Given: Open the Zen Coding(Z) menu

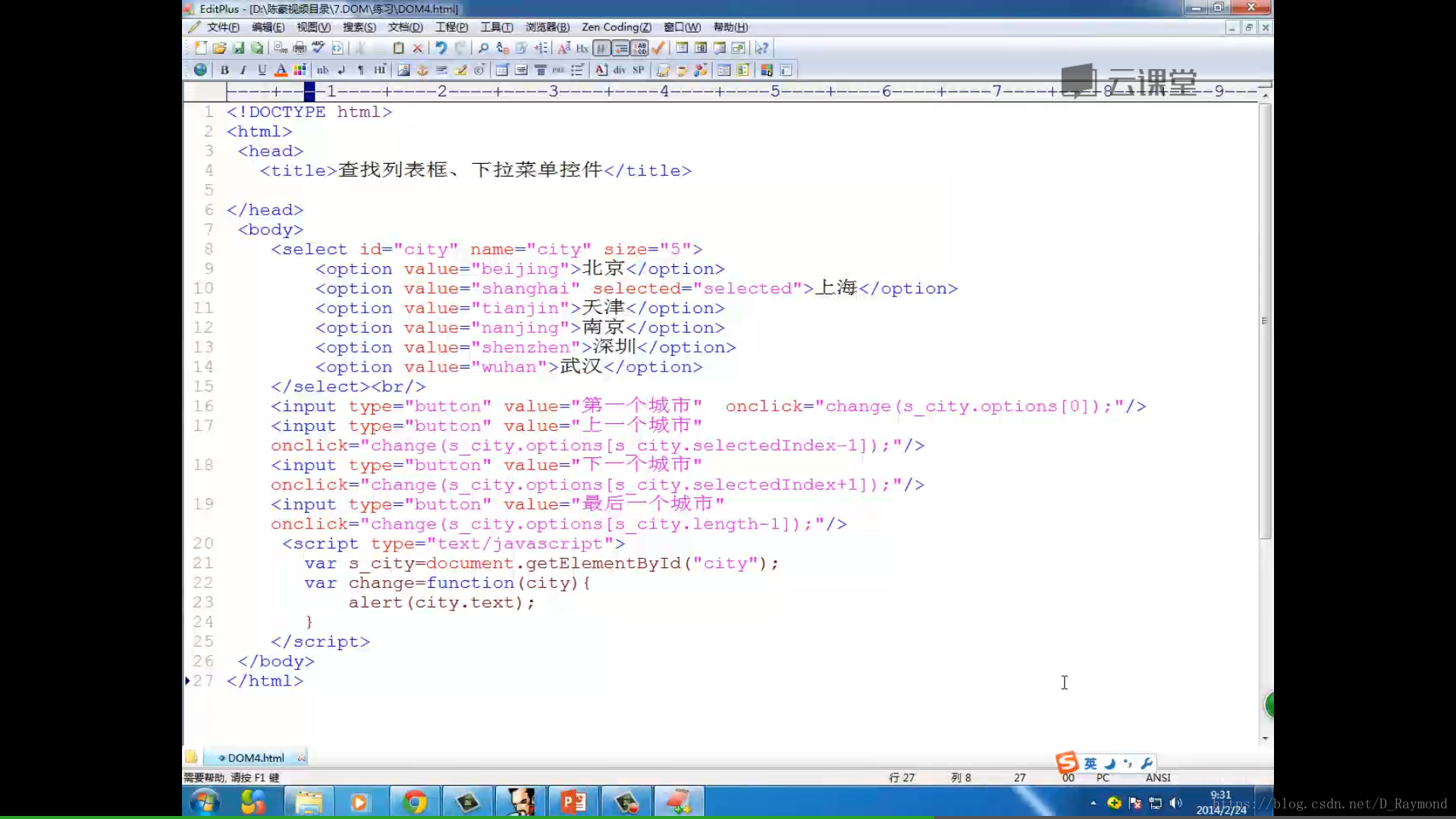Looking at the screenshot, I should 616,27.
